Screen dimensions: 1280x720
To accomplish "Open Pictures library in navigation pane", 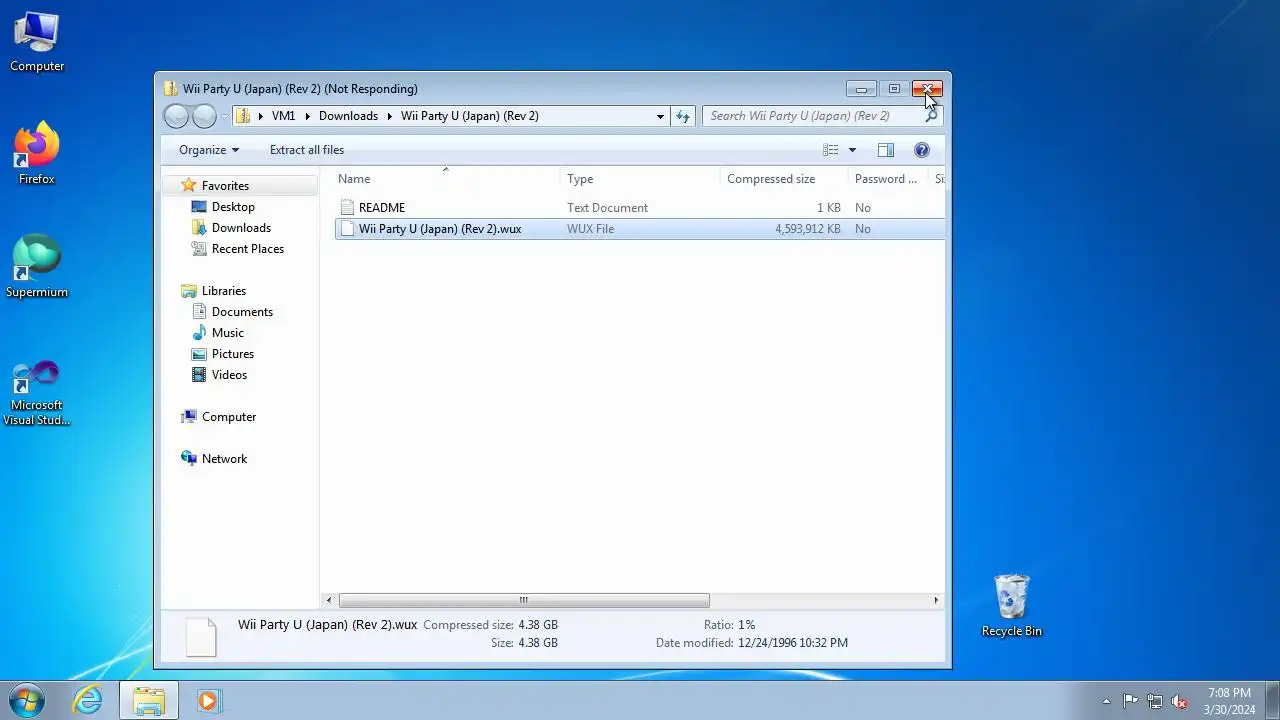I will 233,354.
